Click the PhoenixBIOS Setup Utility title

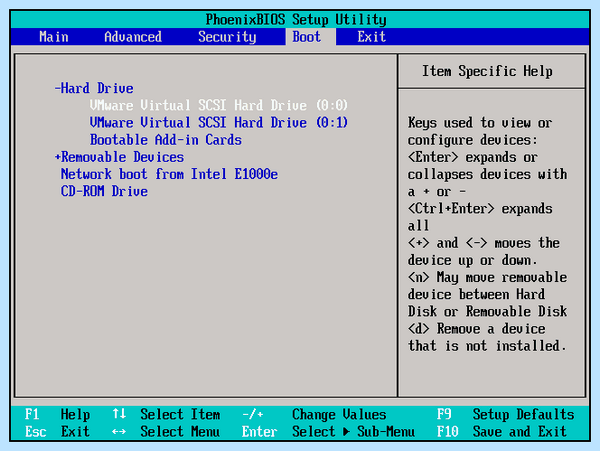(x=296, y=20)
